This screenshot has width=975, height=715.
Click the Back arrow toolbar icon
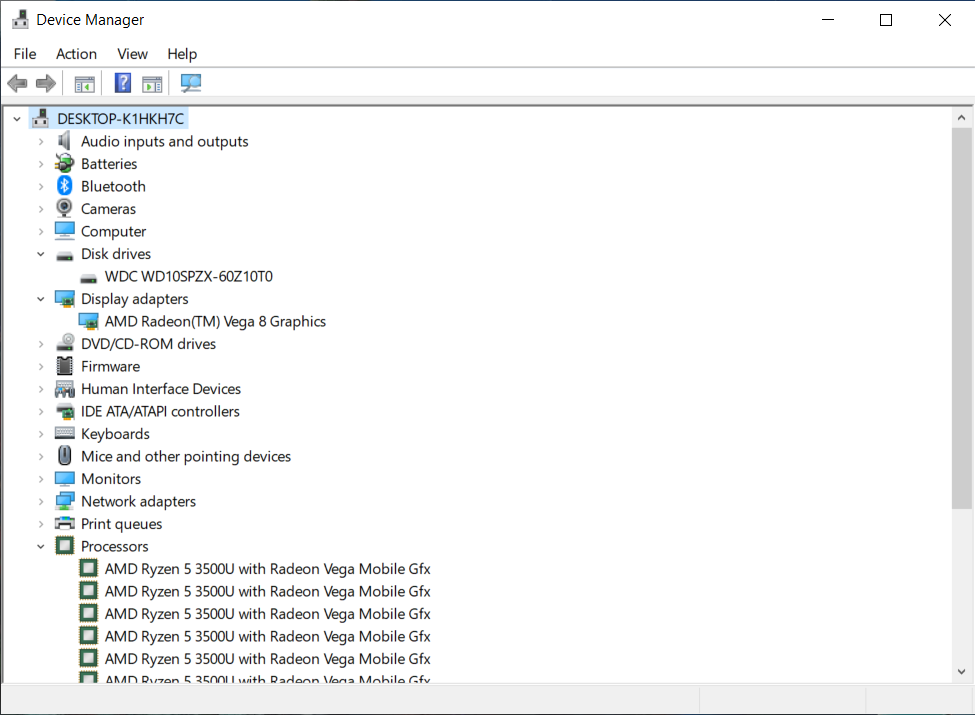pos(17,83)
